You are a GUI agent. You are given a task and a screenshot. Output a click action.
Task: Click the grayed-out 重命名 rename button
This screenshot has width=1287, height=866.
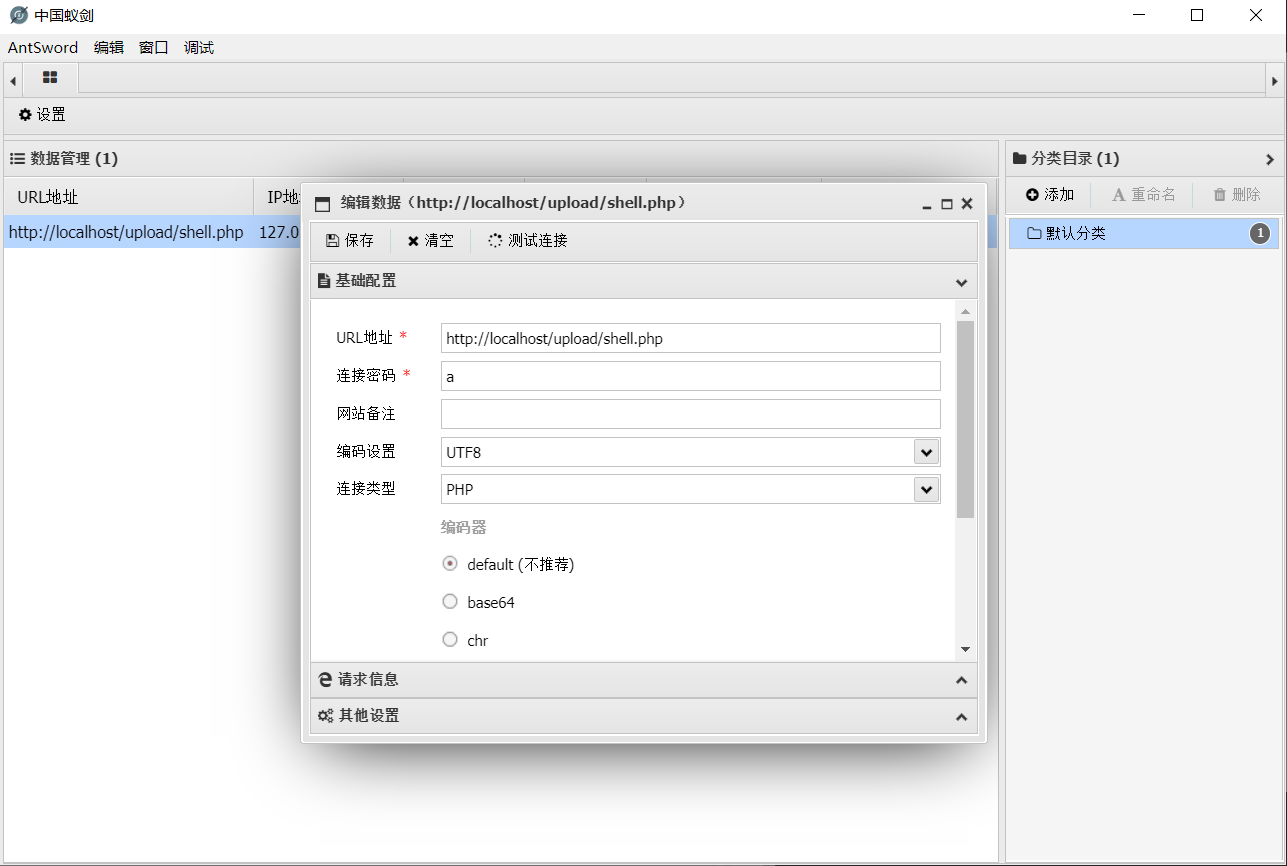tap(1143, 195)
